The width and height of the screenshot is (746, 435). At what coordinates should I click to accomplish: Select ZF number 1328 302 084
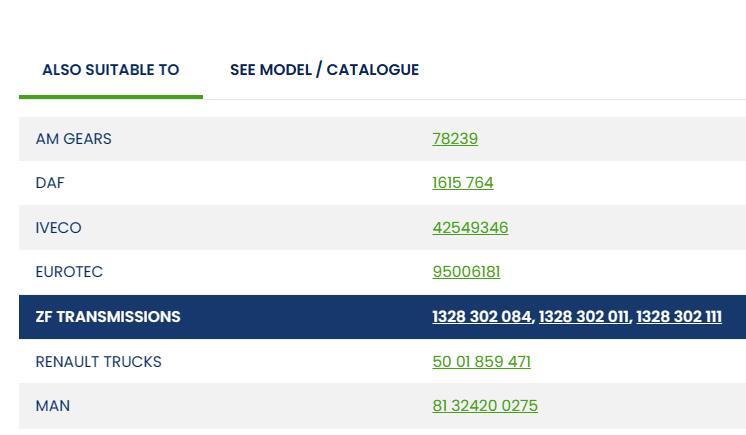[482, 317]
